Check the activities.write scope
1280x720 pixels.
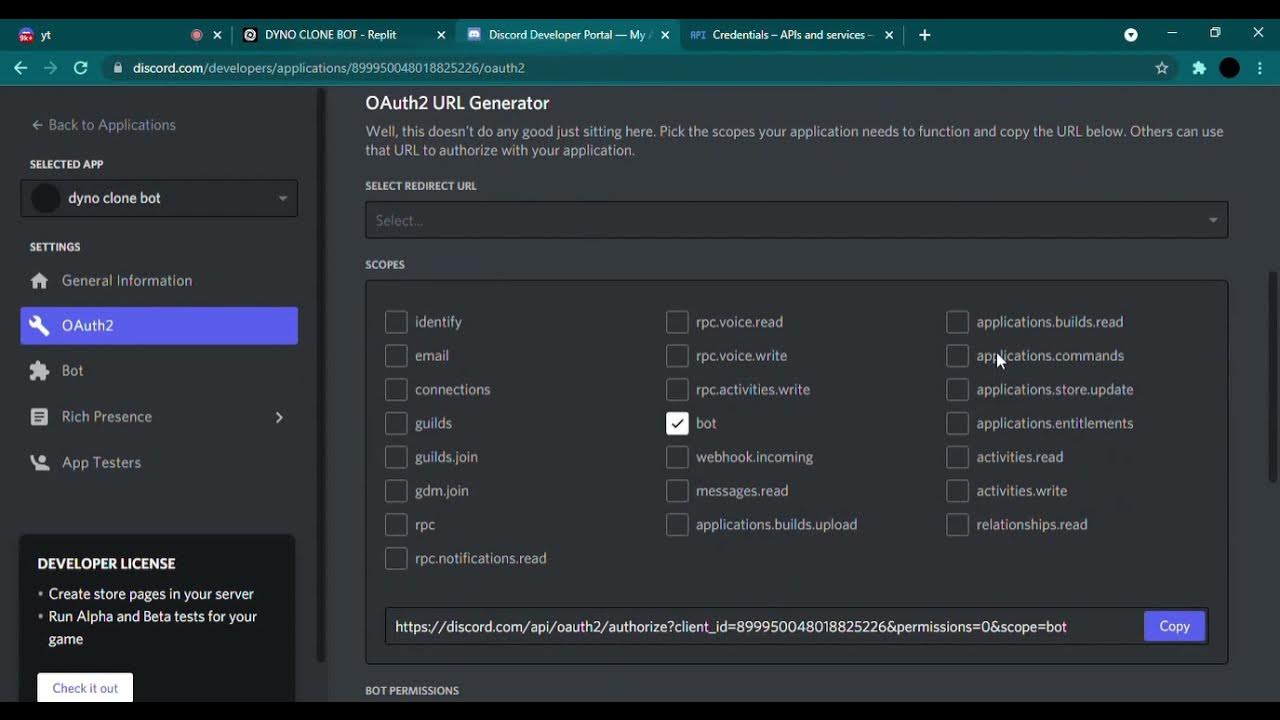point(957,491)
